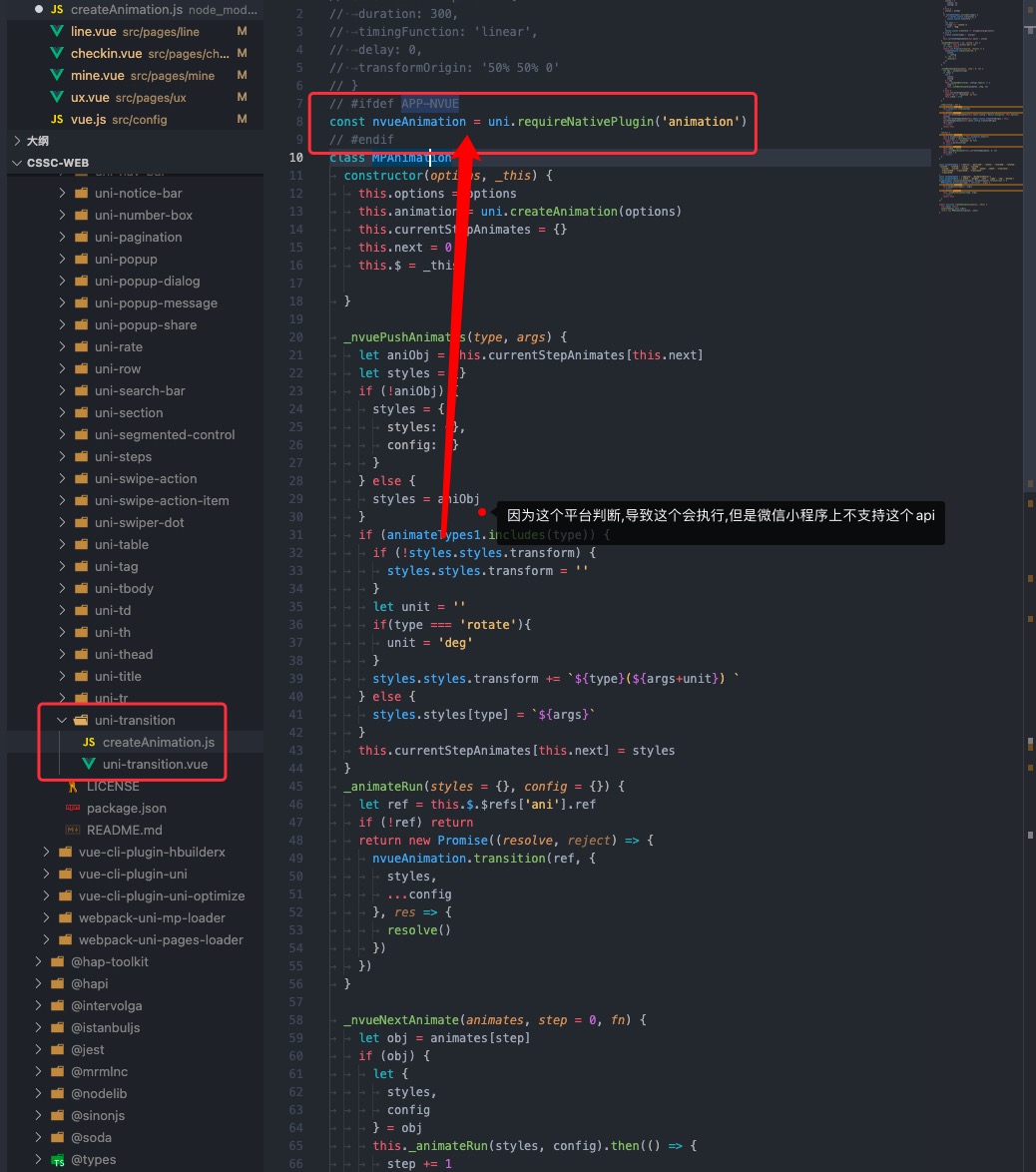Expand the webpack-uni-mp-loader folder
Image resolution: width=1036 pixels, height=1172 pixels.
click(x=46, y=918)
